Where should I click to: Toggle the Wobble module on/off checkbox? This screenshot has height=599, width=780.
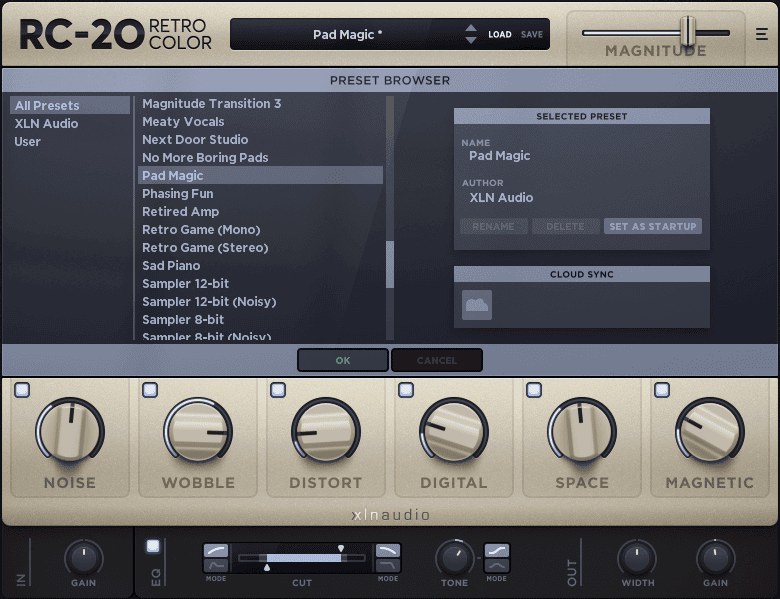pos(150,390)
